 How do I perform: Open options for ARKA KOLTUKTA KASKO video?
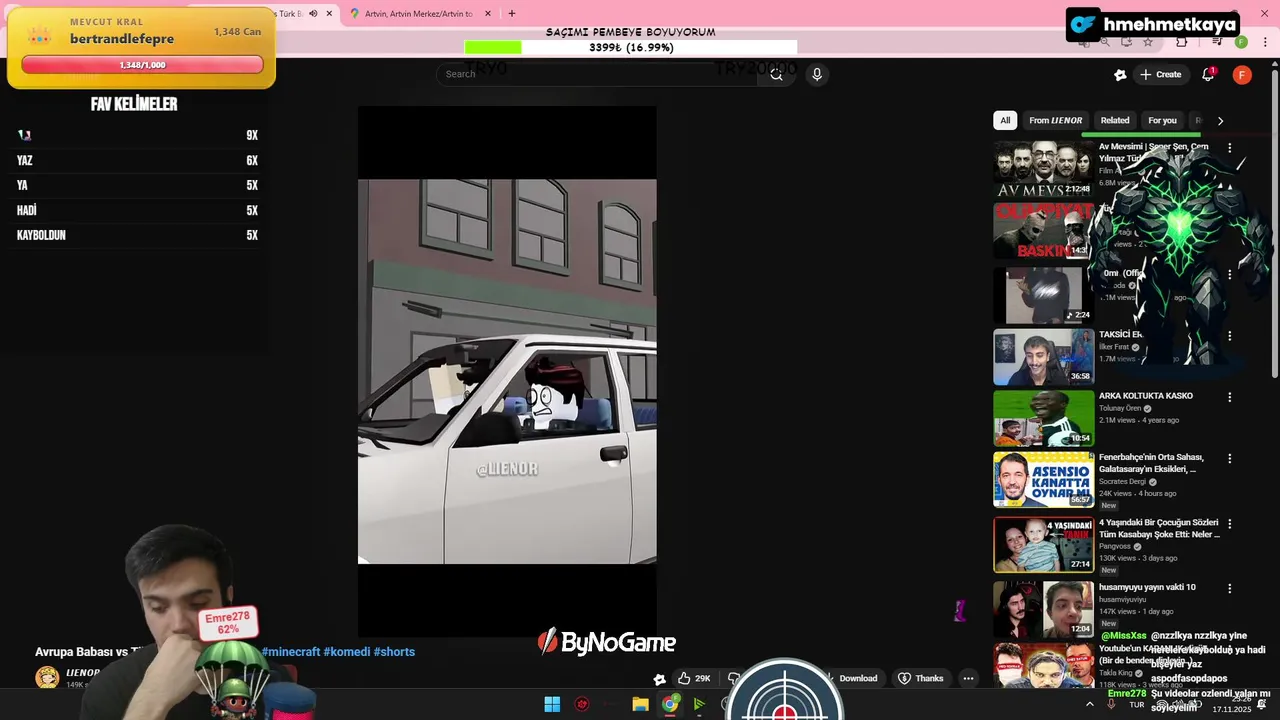pyautogui.click(x=1230, y=397)
